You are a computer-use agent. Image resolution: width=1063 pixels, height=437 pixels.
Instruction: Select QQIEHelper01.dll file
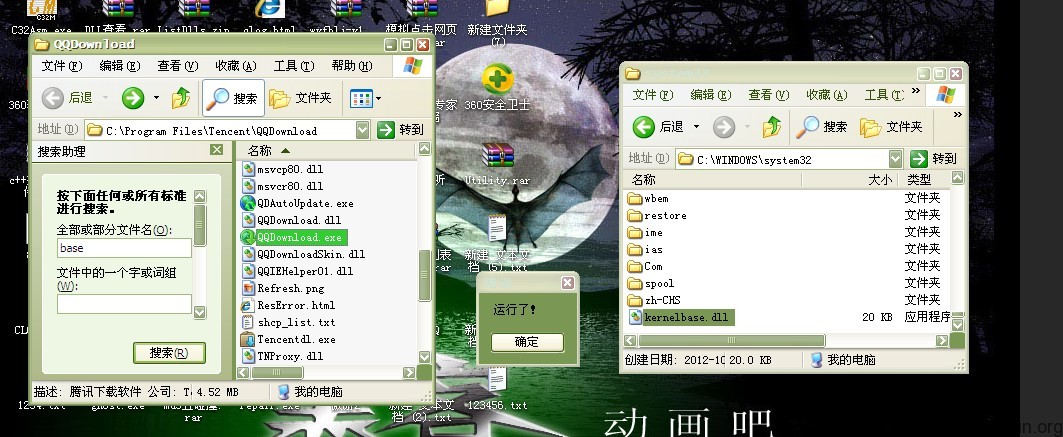click(298, 271)
